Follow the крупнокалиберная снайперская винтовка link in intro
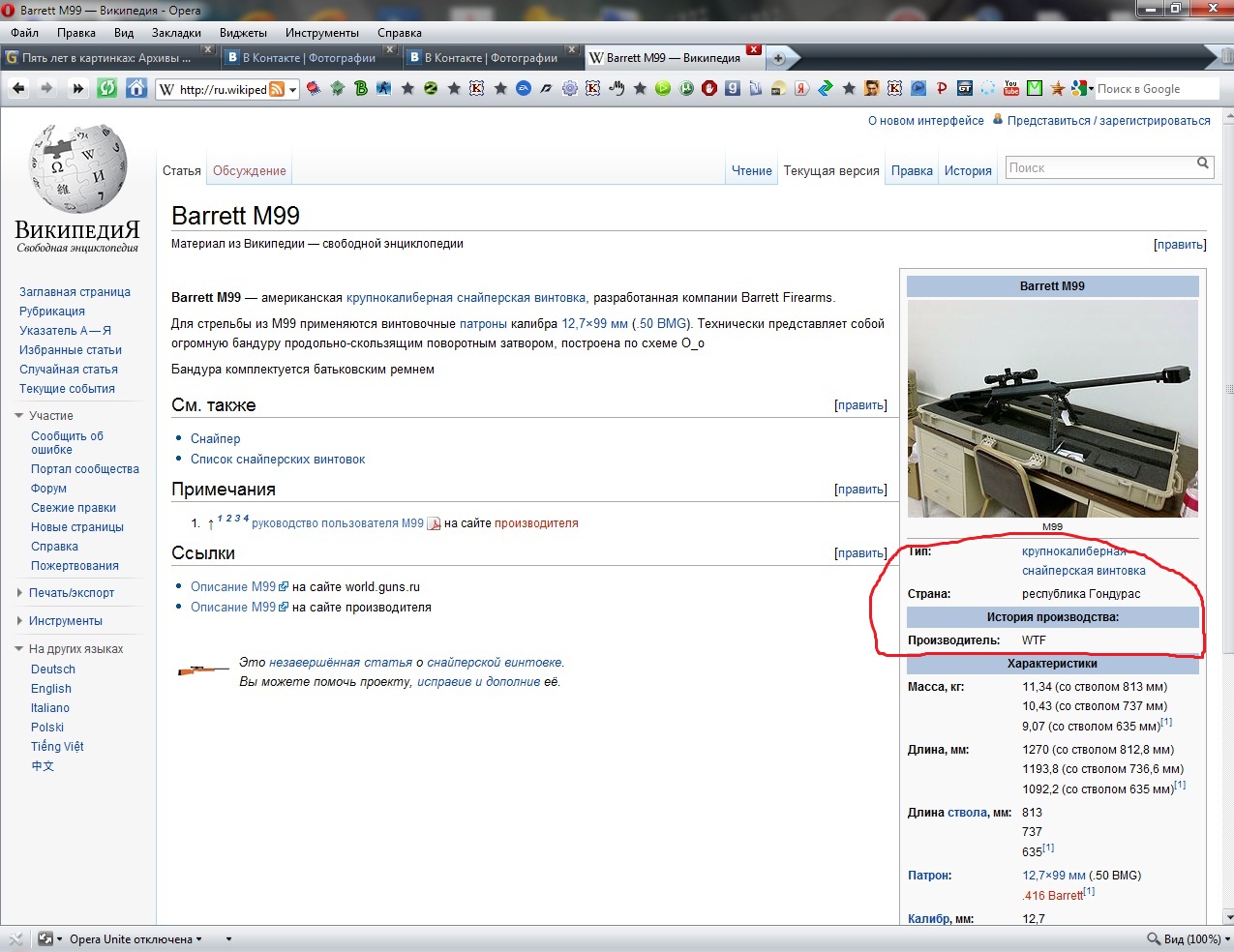Viewport: 1234px width, 952px height. [x=466, y=298]
